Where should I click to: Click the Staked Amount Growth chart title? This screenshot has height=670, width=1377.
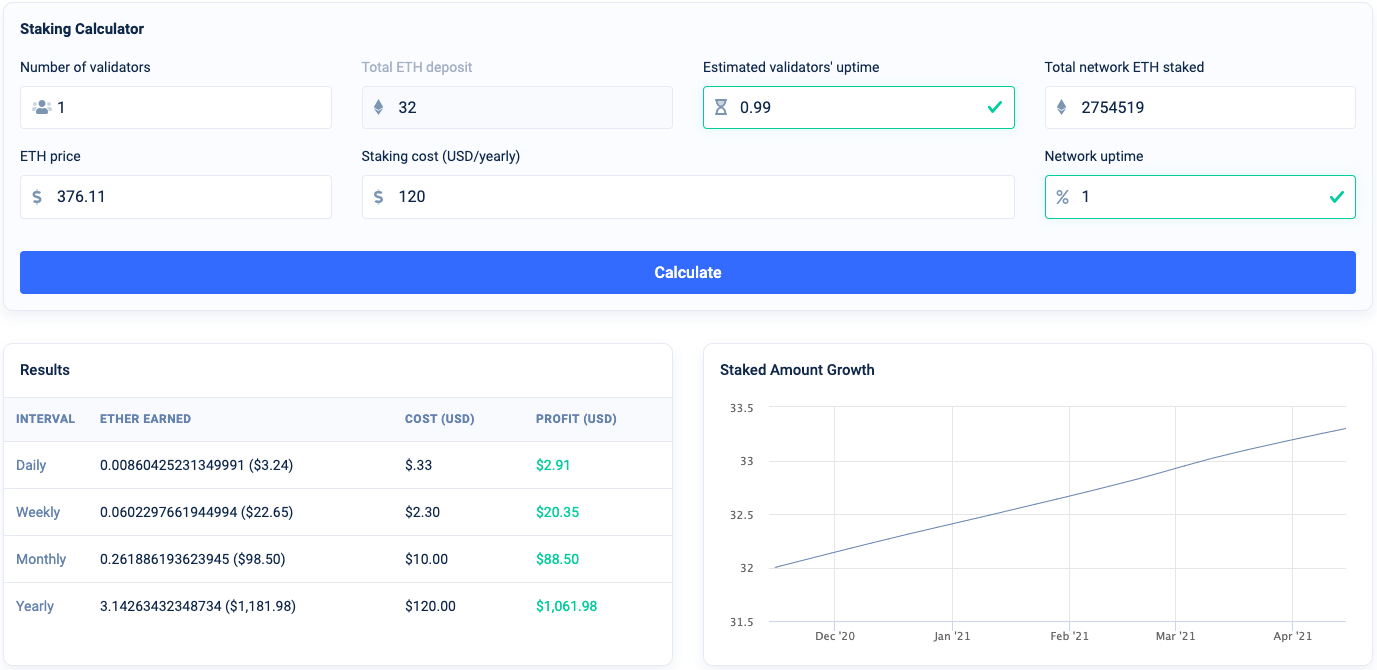tap(797, 370)
